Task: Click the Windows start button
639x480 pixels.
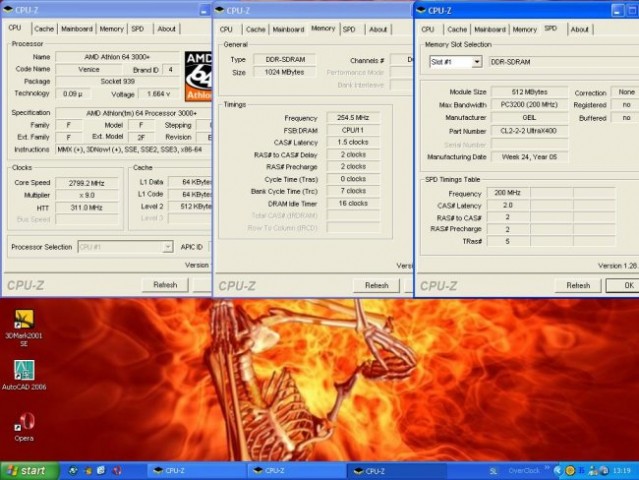Action: (x=29, y=471)
